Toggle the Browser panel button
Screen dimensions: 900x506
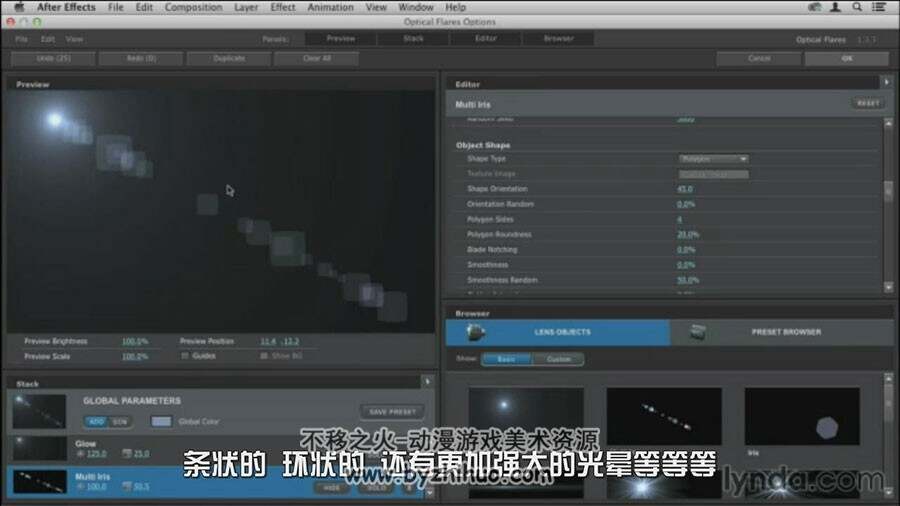click(558, 38)
